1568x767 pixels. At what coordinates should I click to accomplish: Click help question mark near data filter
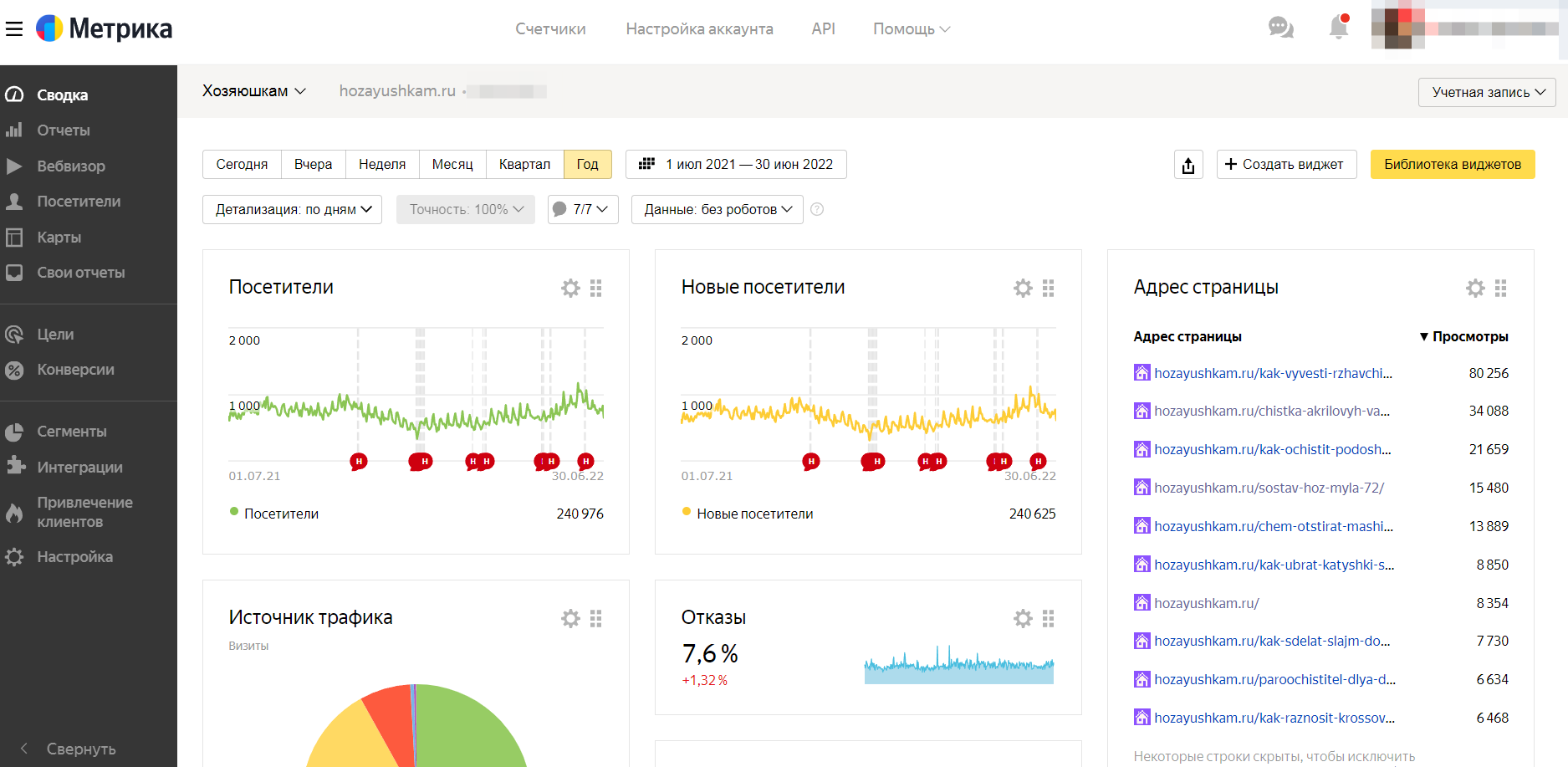(817, 210)
